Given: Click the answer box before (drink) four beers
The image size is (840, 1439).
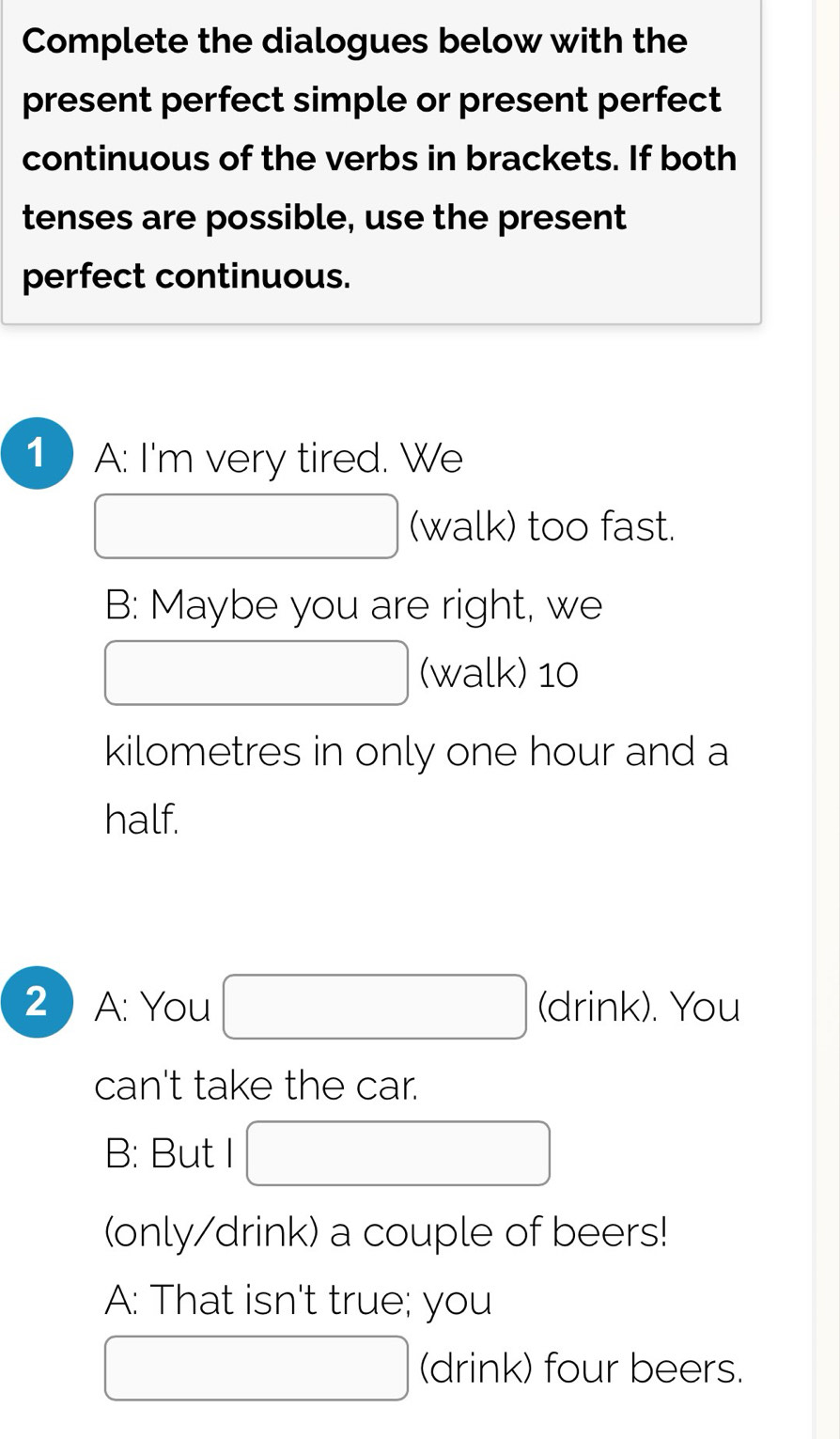Looking at the screenshot, I should 256,1368.
